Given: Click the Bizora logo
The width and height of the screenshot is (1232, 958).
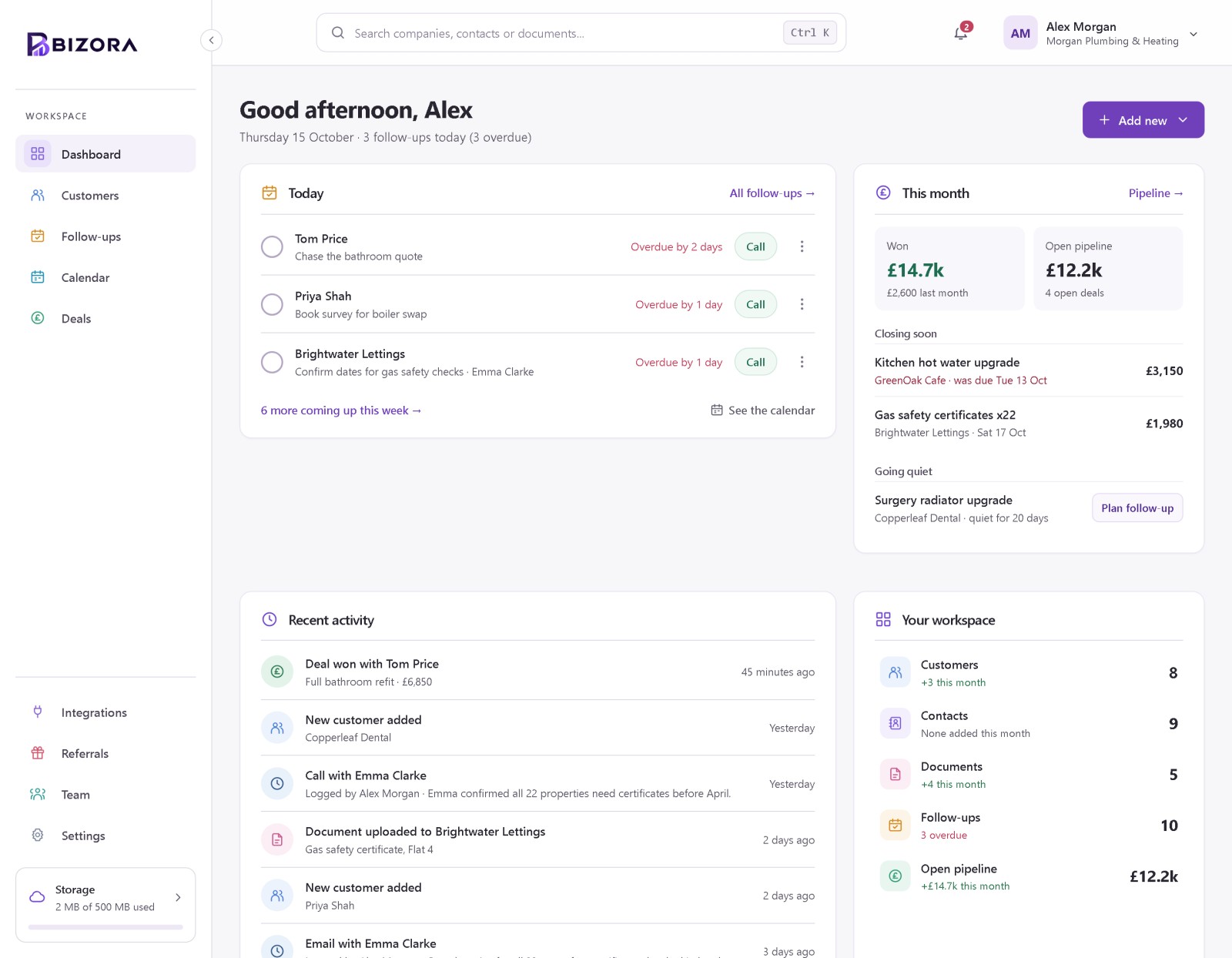Looking at the screenshot, I should (x=82, y=45).
